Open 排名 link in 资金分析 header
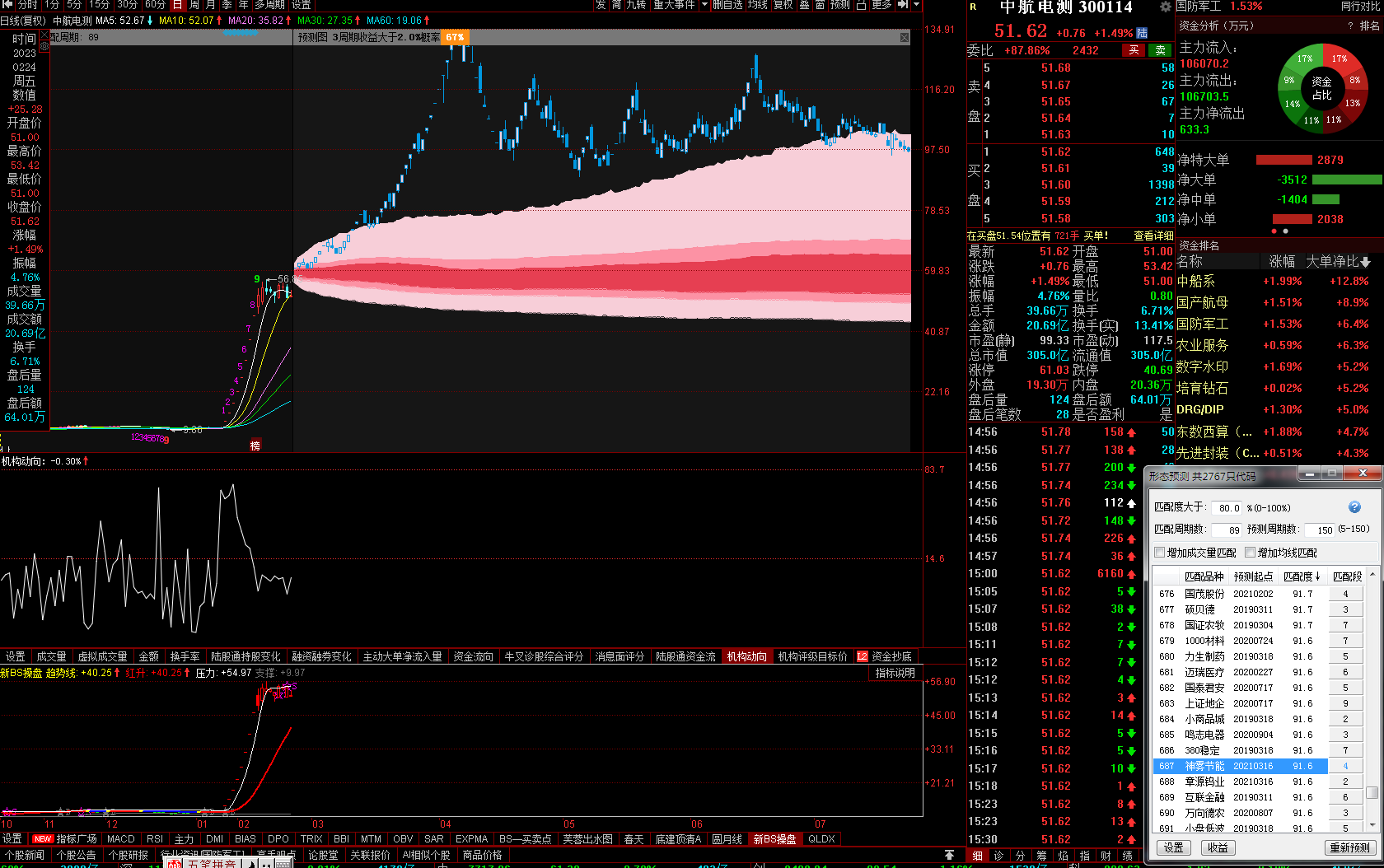1384x868 pixels. click(1369, 26)
